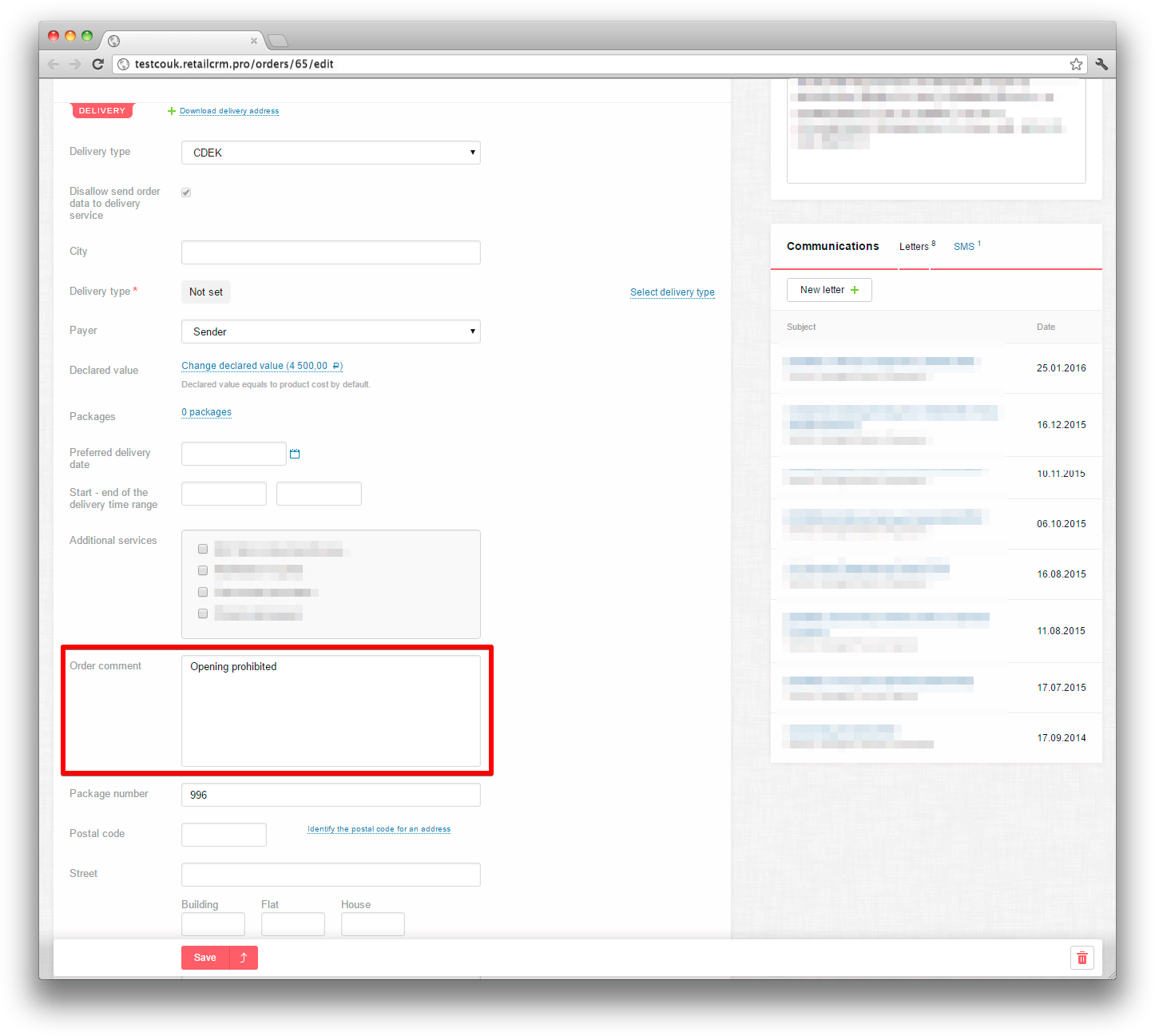
Task: Click Change declared value link
Action: tap(262, 366)
